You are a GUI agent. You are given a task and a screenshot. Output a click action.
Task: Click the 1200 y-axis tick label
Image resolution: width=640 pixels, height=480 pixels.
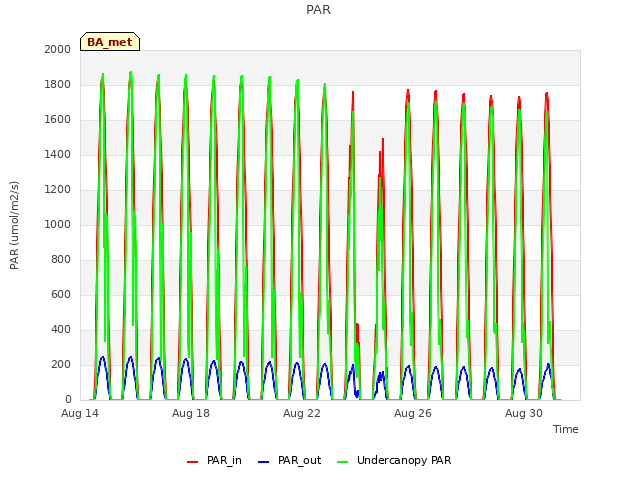point(58,189)
